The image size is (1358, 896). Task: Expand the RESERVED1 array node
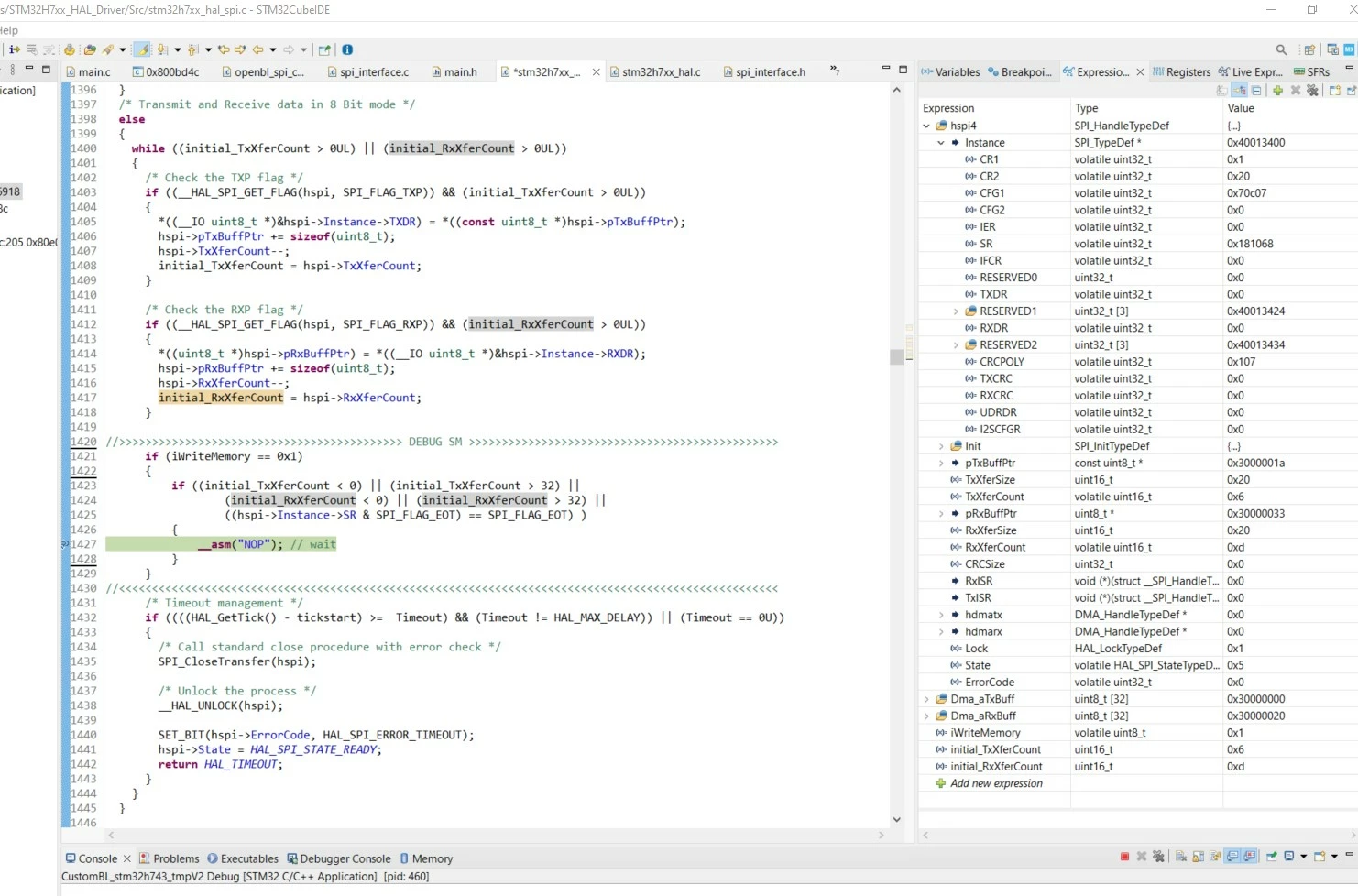point(956,311)
